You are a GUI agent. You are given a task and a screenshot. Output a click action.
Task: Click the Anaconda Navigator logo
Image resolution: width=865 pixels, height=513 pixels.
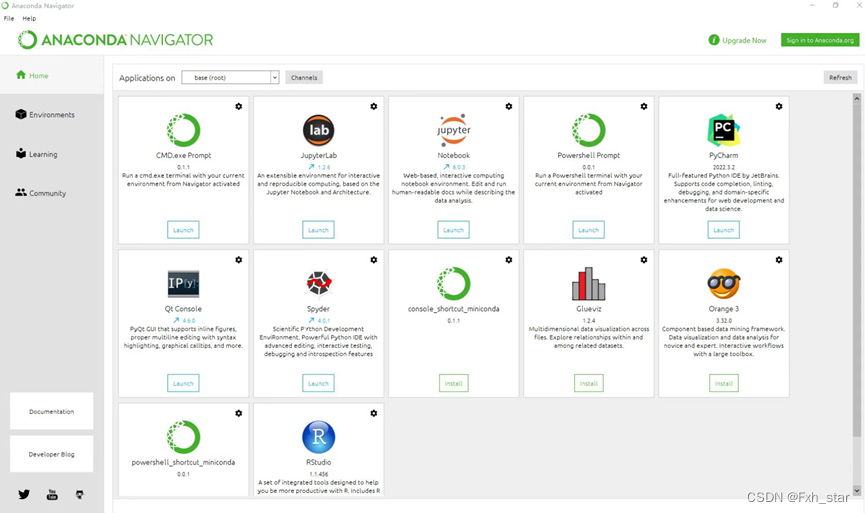pyautogui.click(x=115, y=40)
